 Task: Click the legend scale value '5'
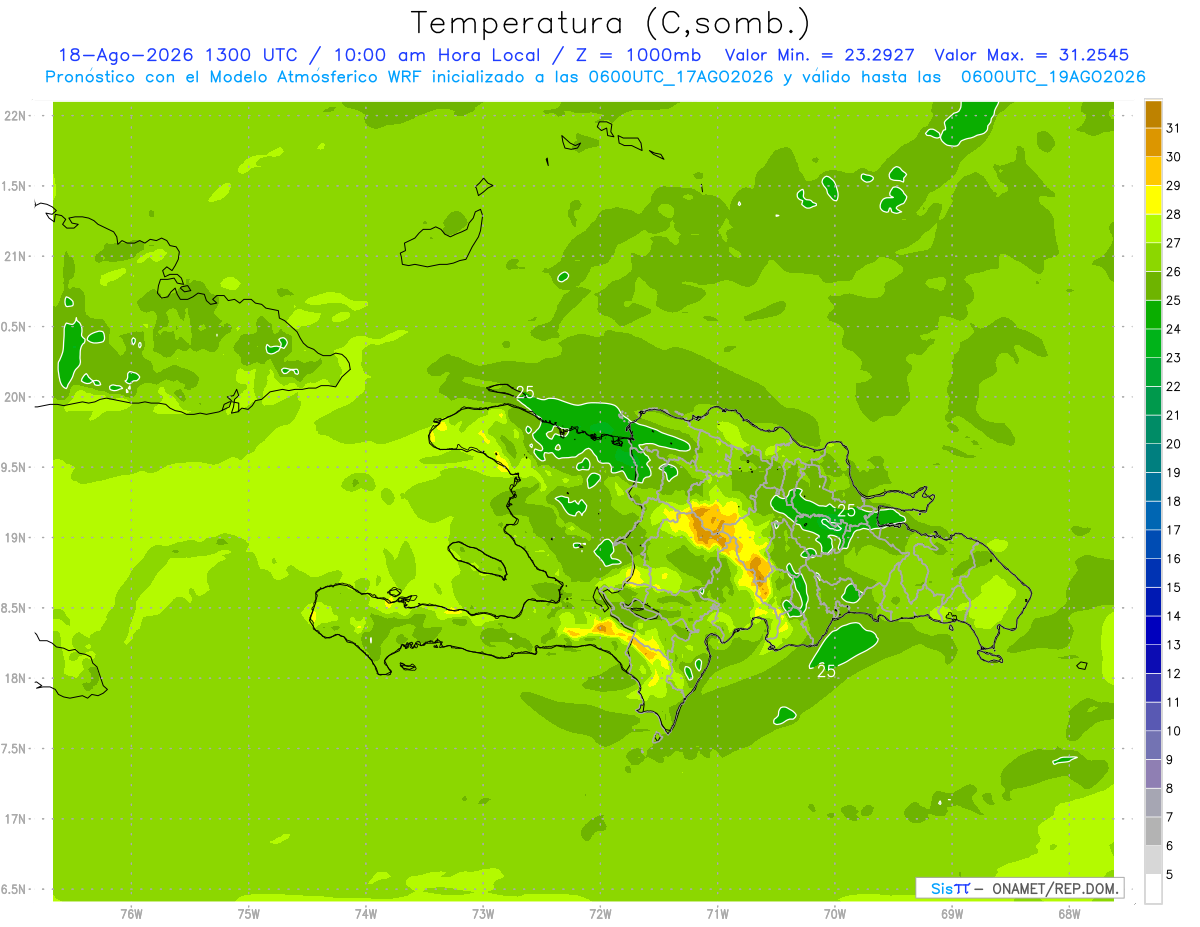[x=1170, y=875]
